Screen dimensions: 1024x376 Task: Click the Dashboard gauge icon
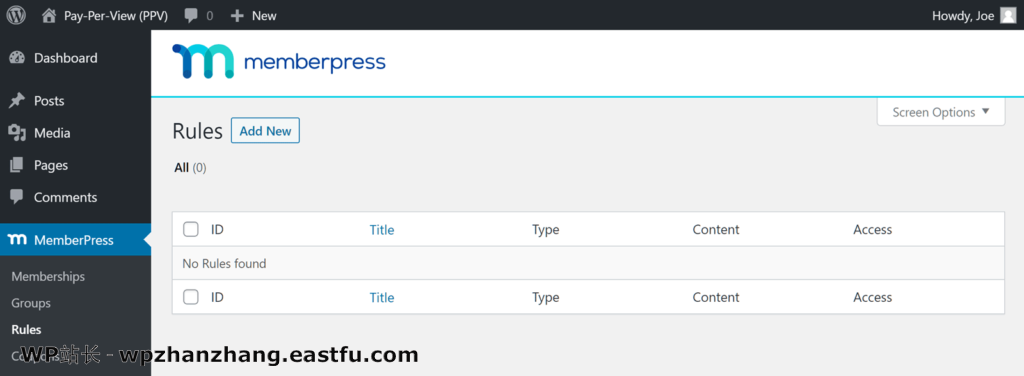17,58
